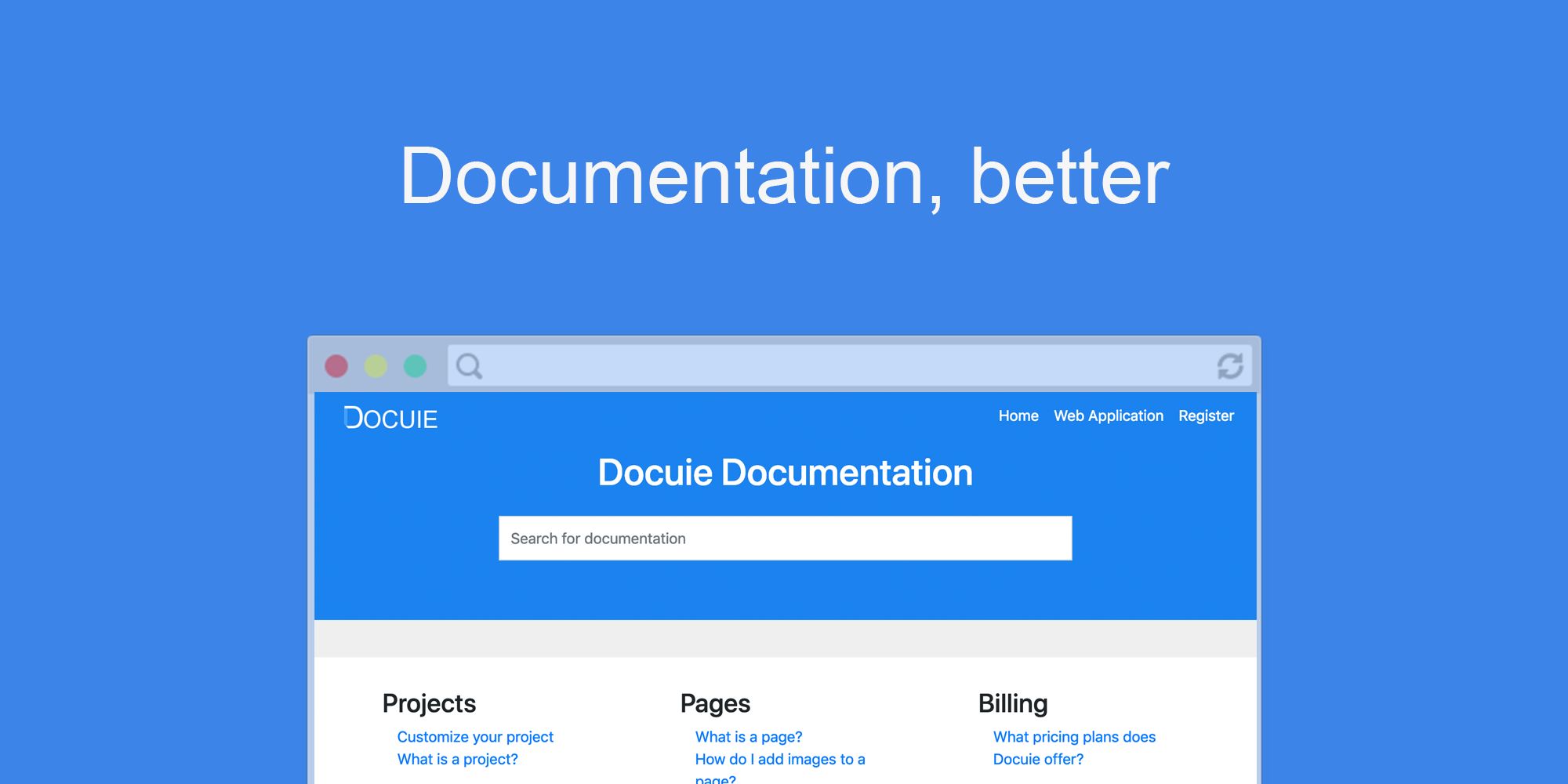Open 'Customize your project' article

click(x=474, y=736)
